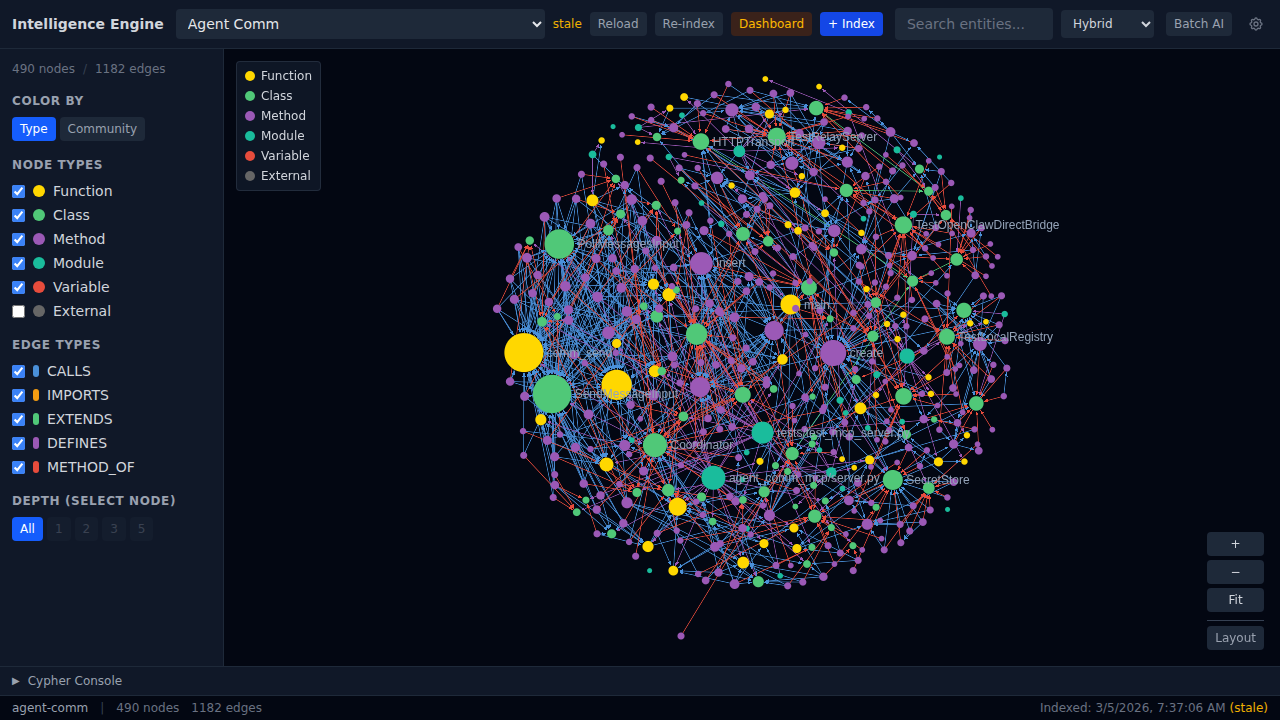Open the Dashboard view
The height and width of the screenshot is (720, 1280).
[x=771, y=23]
